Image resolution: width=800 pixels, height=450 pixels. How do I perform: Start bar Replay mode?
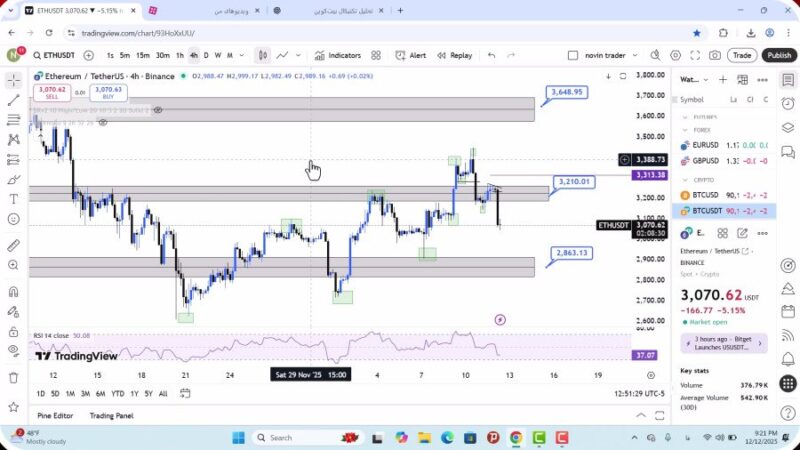pos(455,55)
